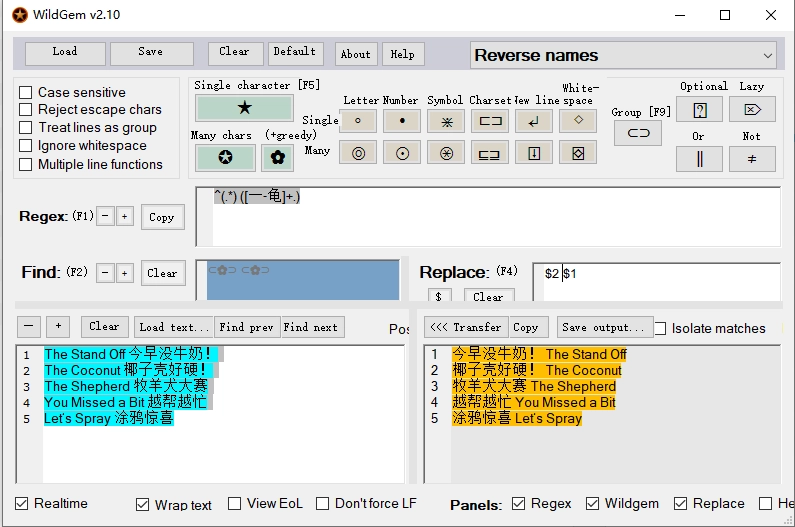Screen dimensions: 795x527
Task: Click the plus stepper beside Regex
Action: tap(124, 217)
